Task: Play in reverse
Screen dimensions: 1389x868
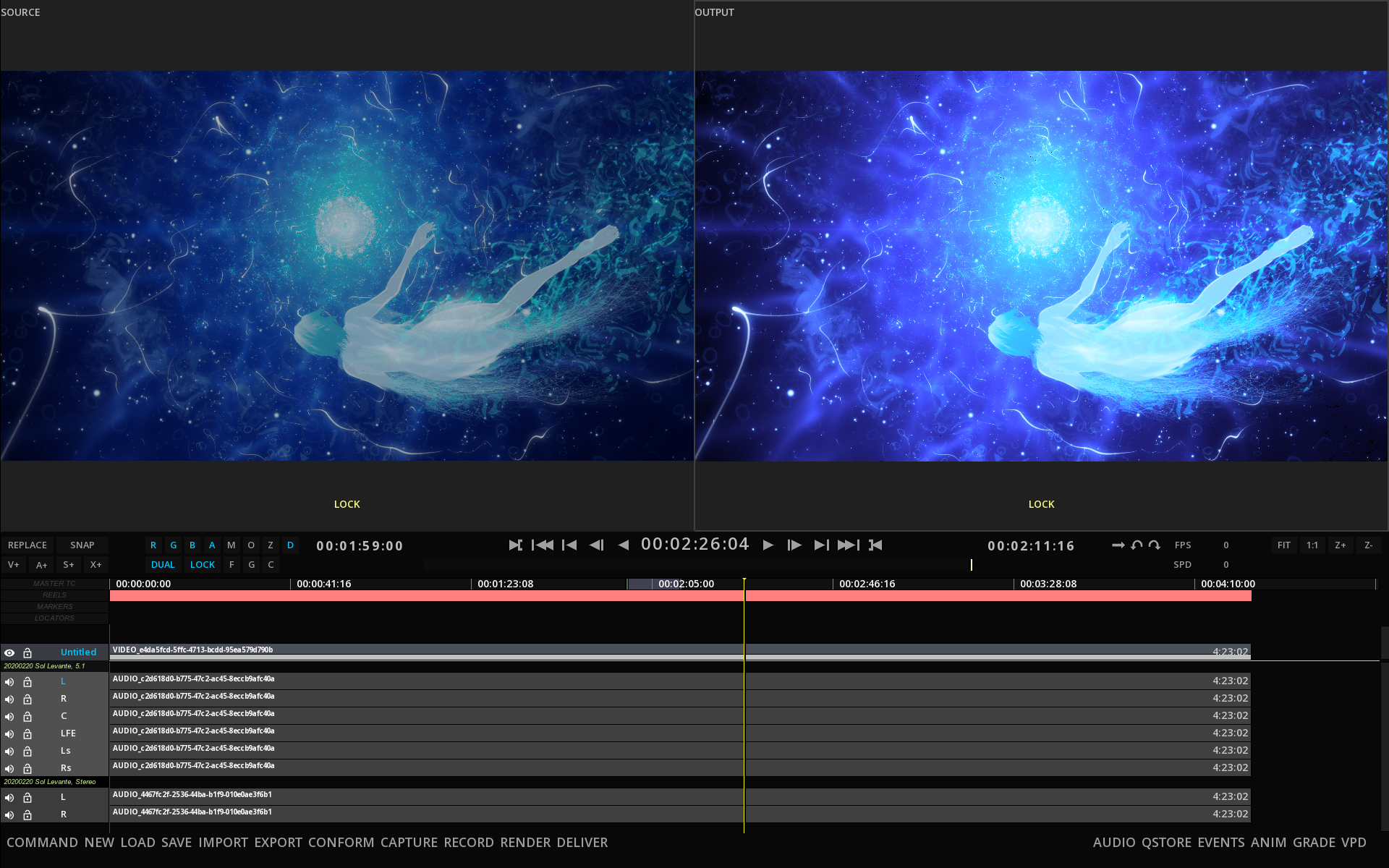Action: (624, 545)
